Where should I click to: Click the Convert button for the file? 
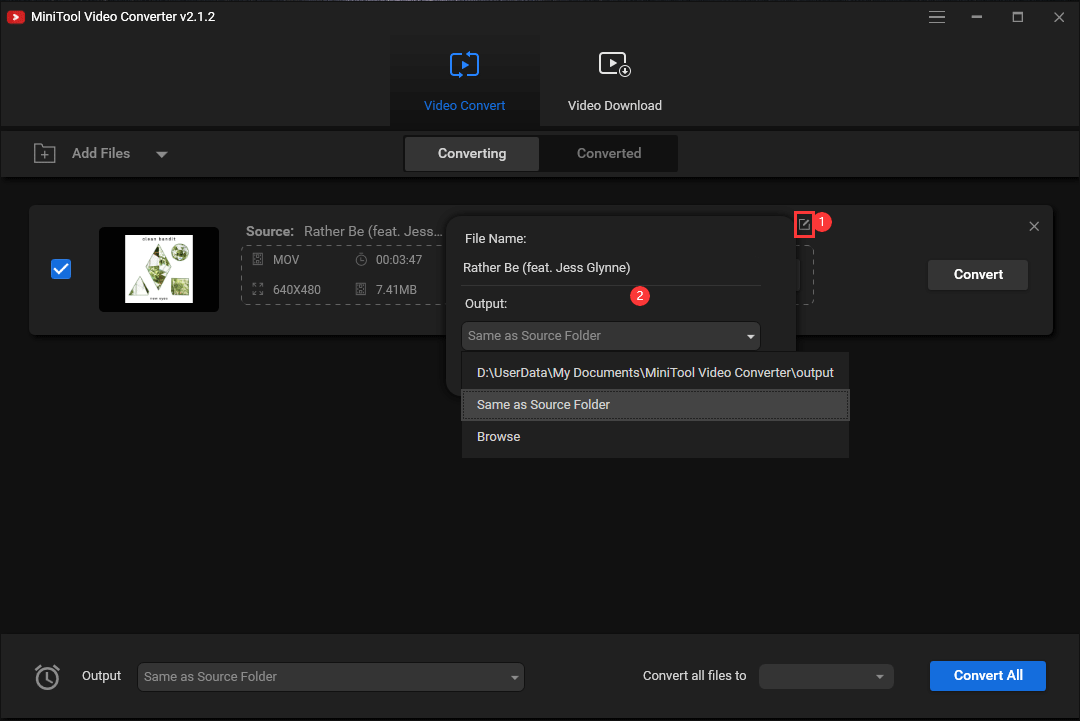point(977,275)
